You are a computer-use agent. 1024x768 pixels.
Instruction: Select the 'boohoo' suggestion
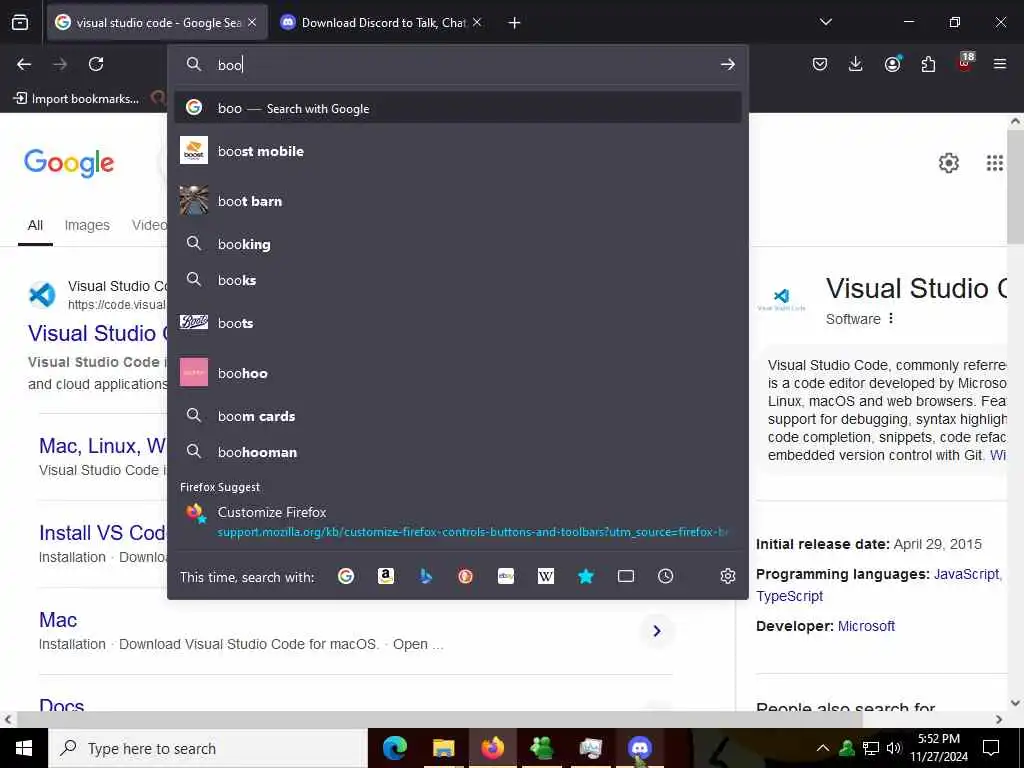[x=457, y=372]
